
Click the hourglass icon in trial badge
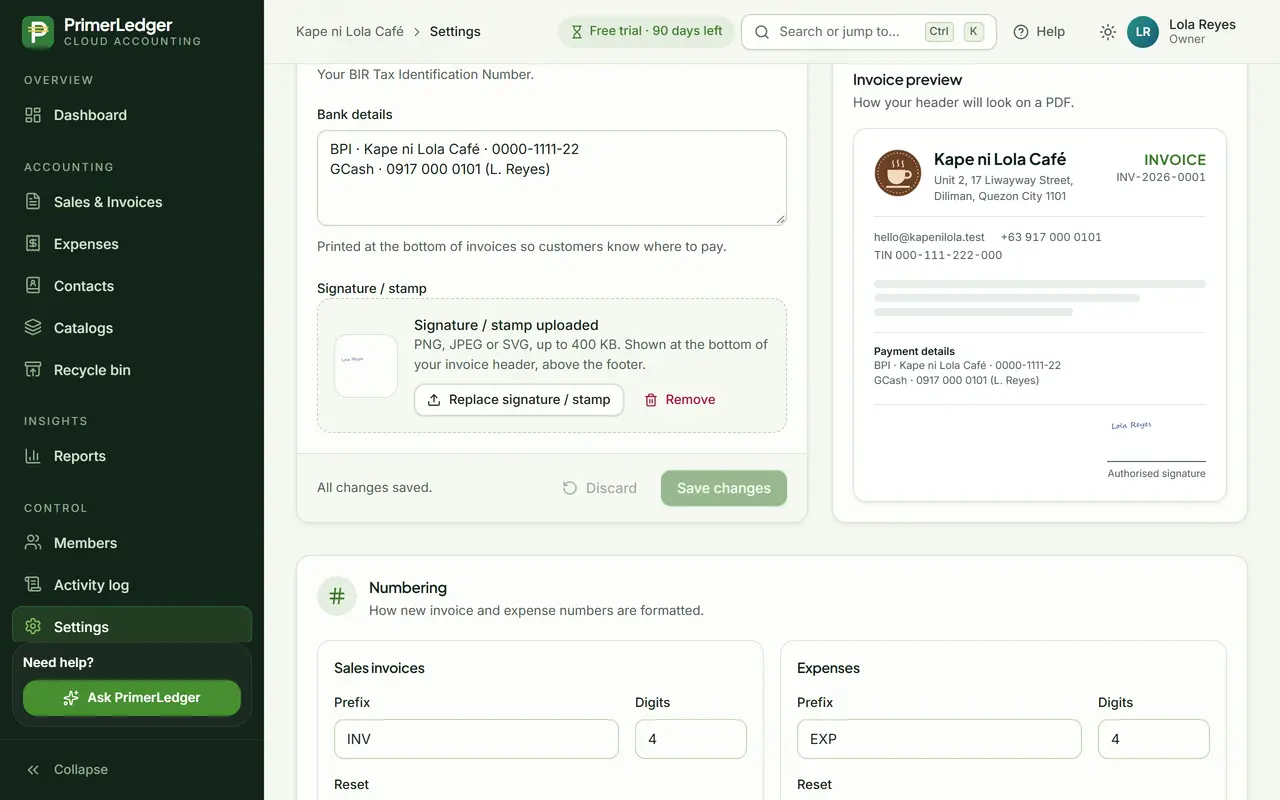577,32
